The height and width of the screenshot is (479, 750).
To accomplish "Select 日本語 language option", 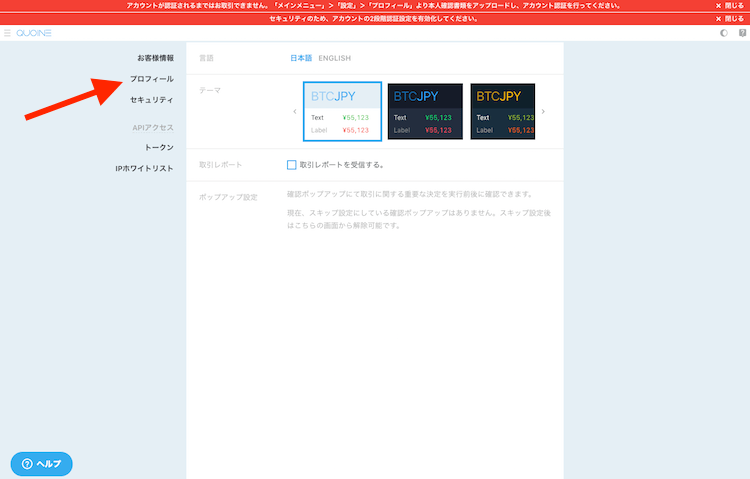I will click(301, 58).
